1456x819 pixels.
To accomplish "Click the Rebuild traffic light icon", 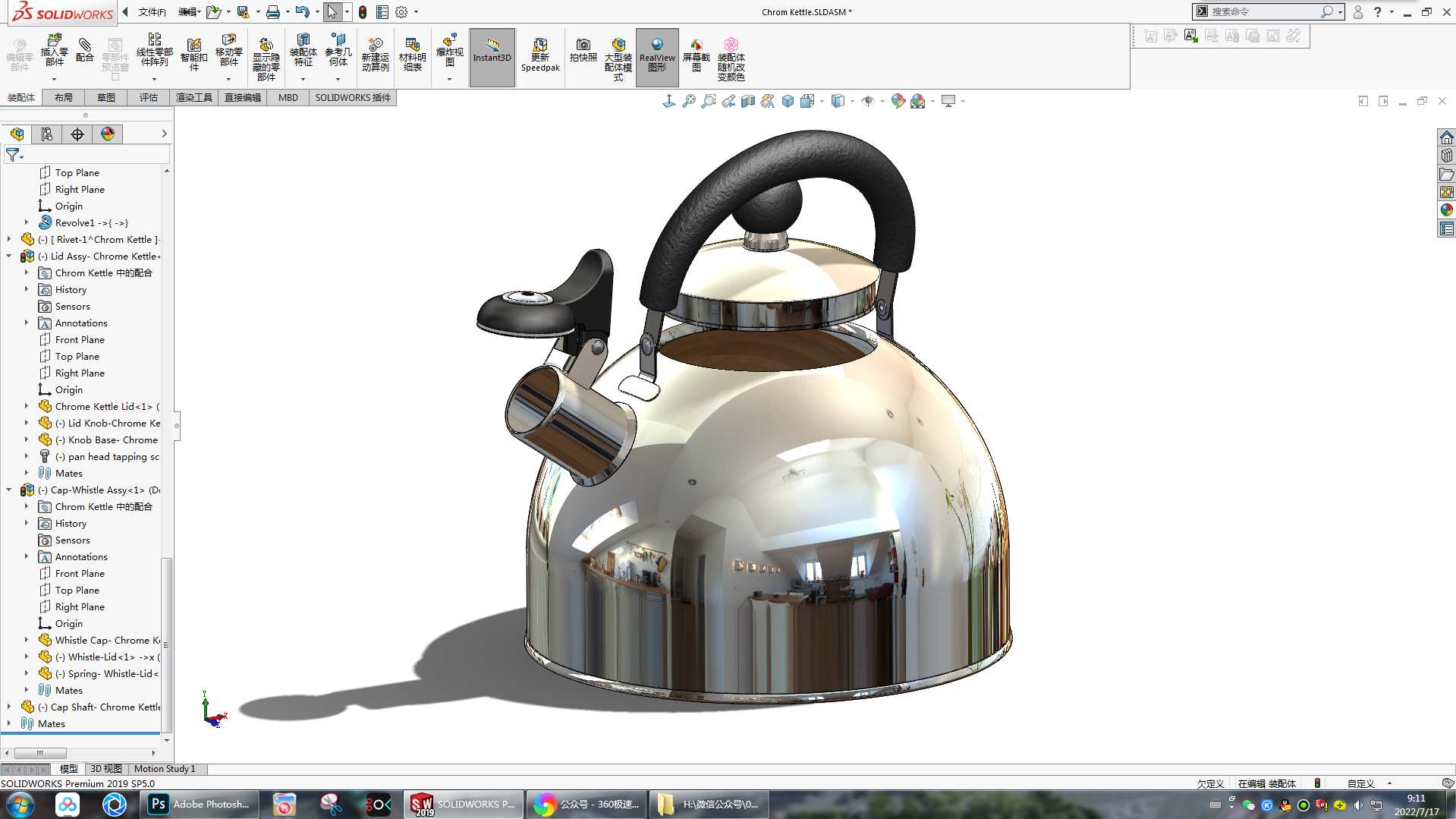I will pos(363,12).
